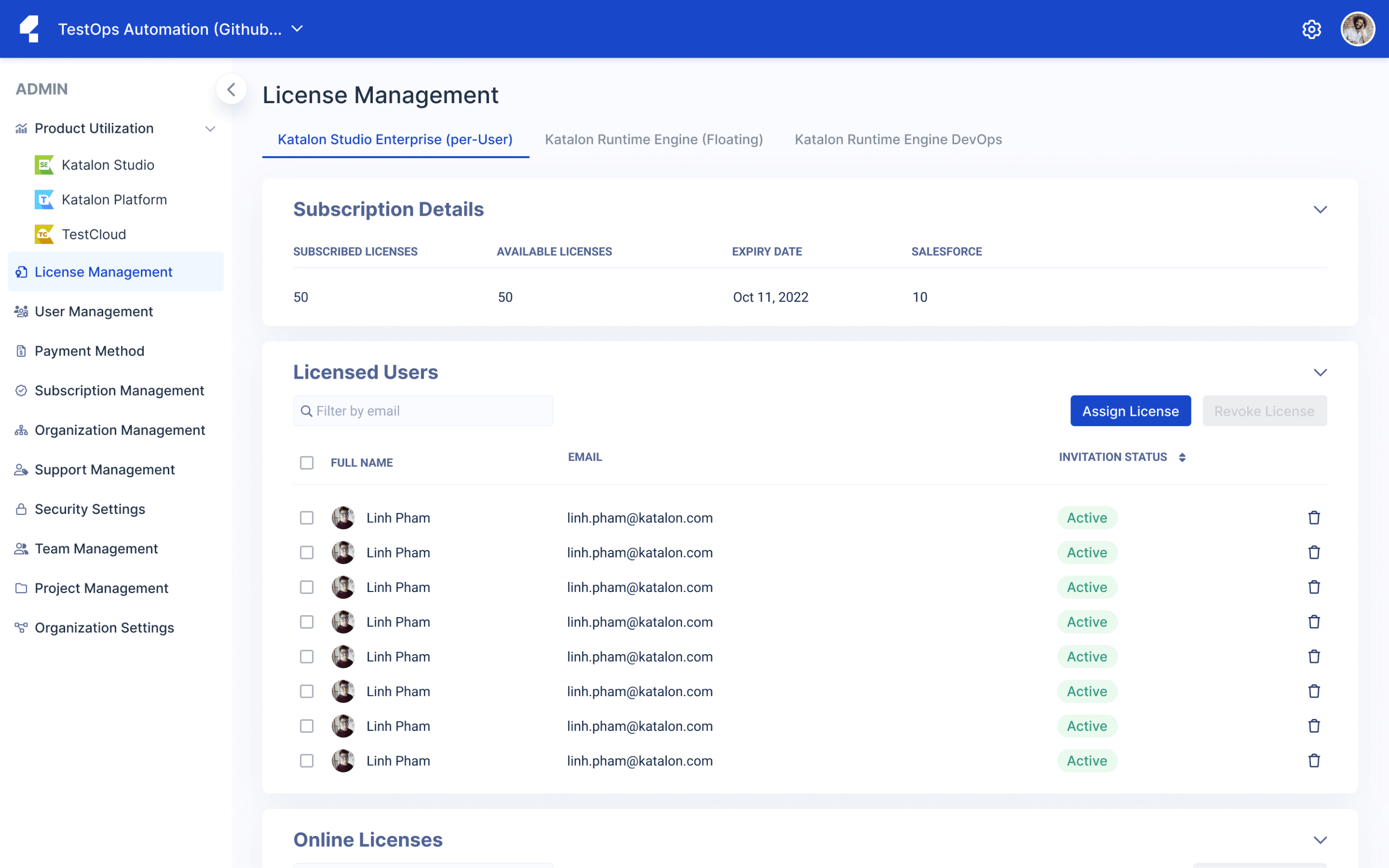Open the TestOps Automation project dropdown
The width and height of the screenshot is (1389, 868).
pos(181,29)
